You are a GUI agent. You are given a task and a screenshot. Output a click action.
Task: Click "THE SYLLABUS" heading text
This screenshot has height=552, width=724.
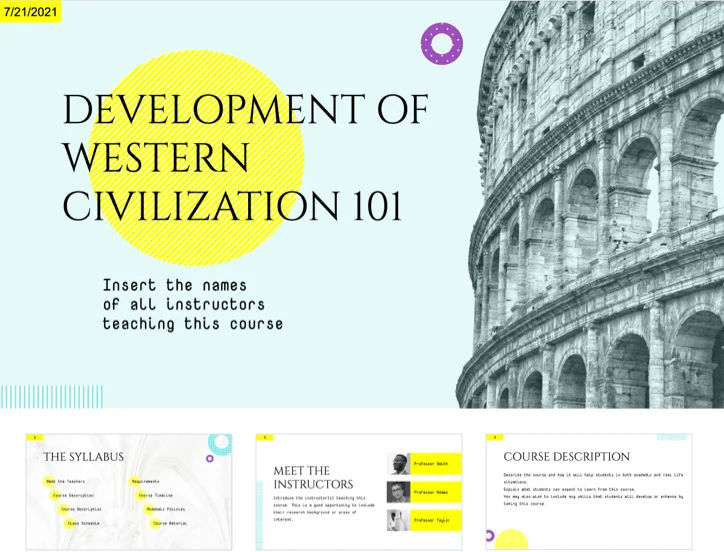pos(84,457)
